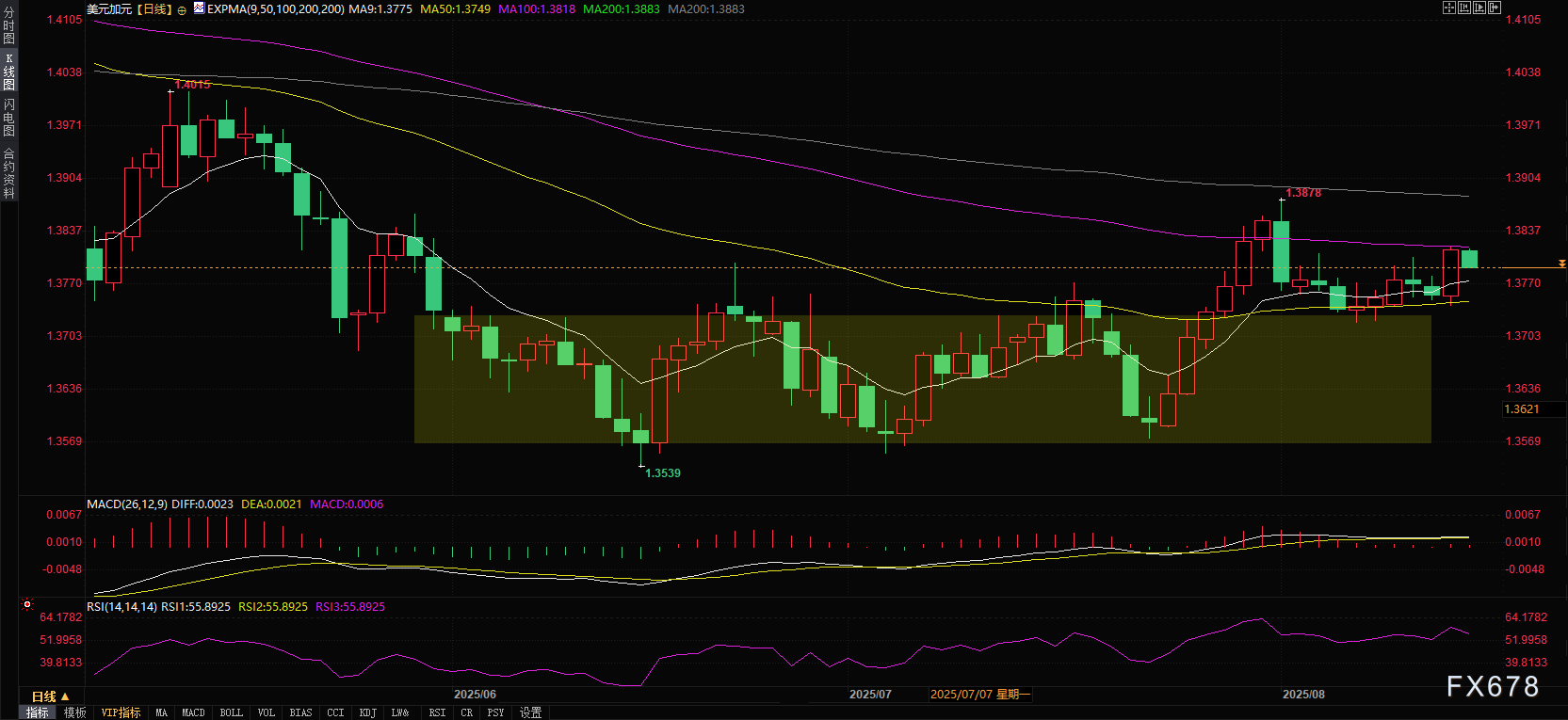Image resolution: width=1568 pixels, height=720 pixels.
Task: Click the yellow highlighted consolidation rectangle
Action: (922, 378)
